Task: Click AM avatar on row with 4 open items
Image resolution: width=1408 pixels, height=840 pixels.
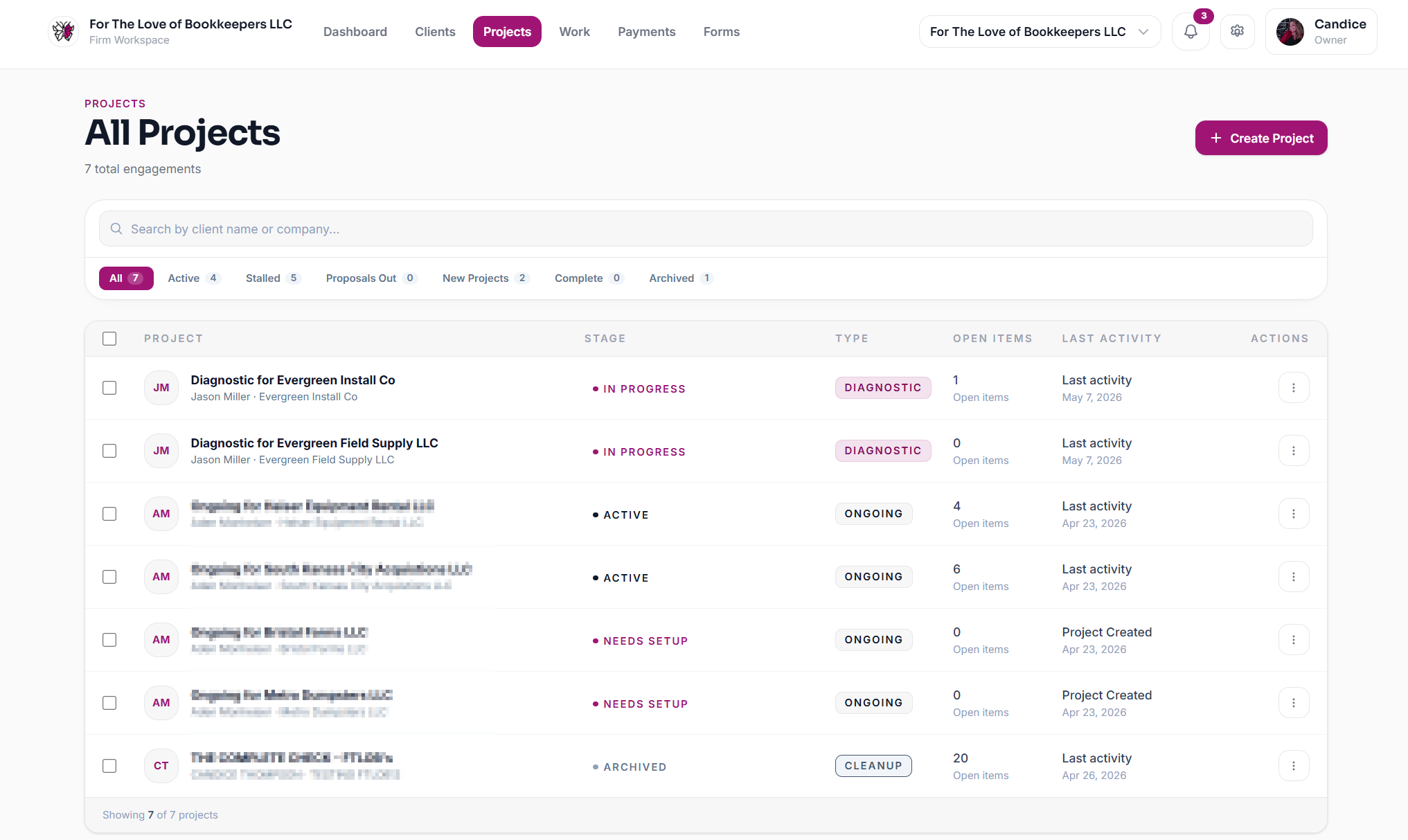Action: point(161,514)
